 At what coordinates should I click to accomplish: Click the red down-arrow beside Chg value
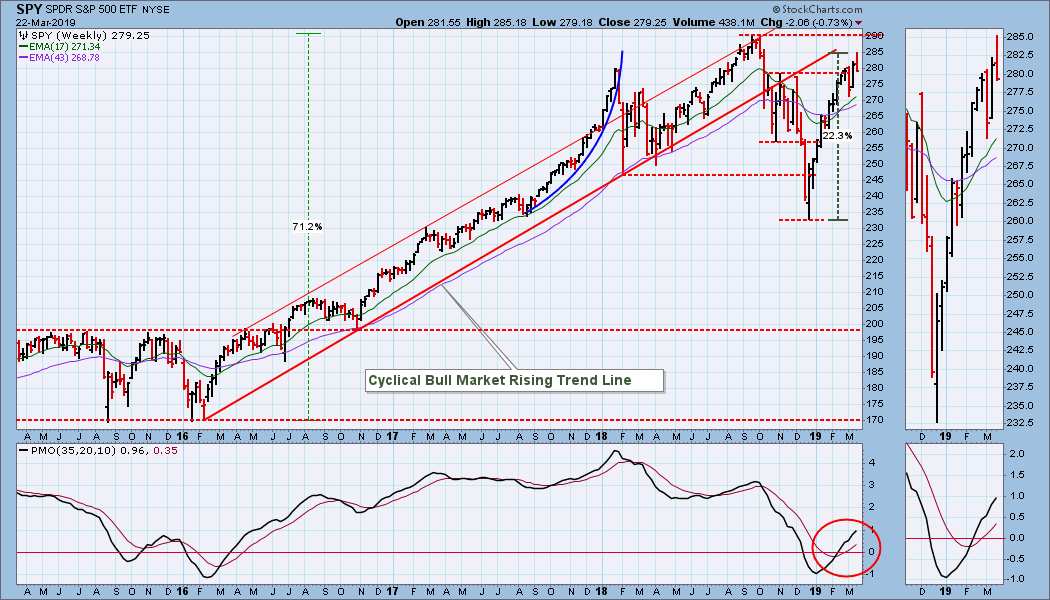(x=859, y=23)
